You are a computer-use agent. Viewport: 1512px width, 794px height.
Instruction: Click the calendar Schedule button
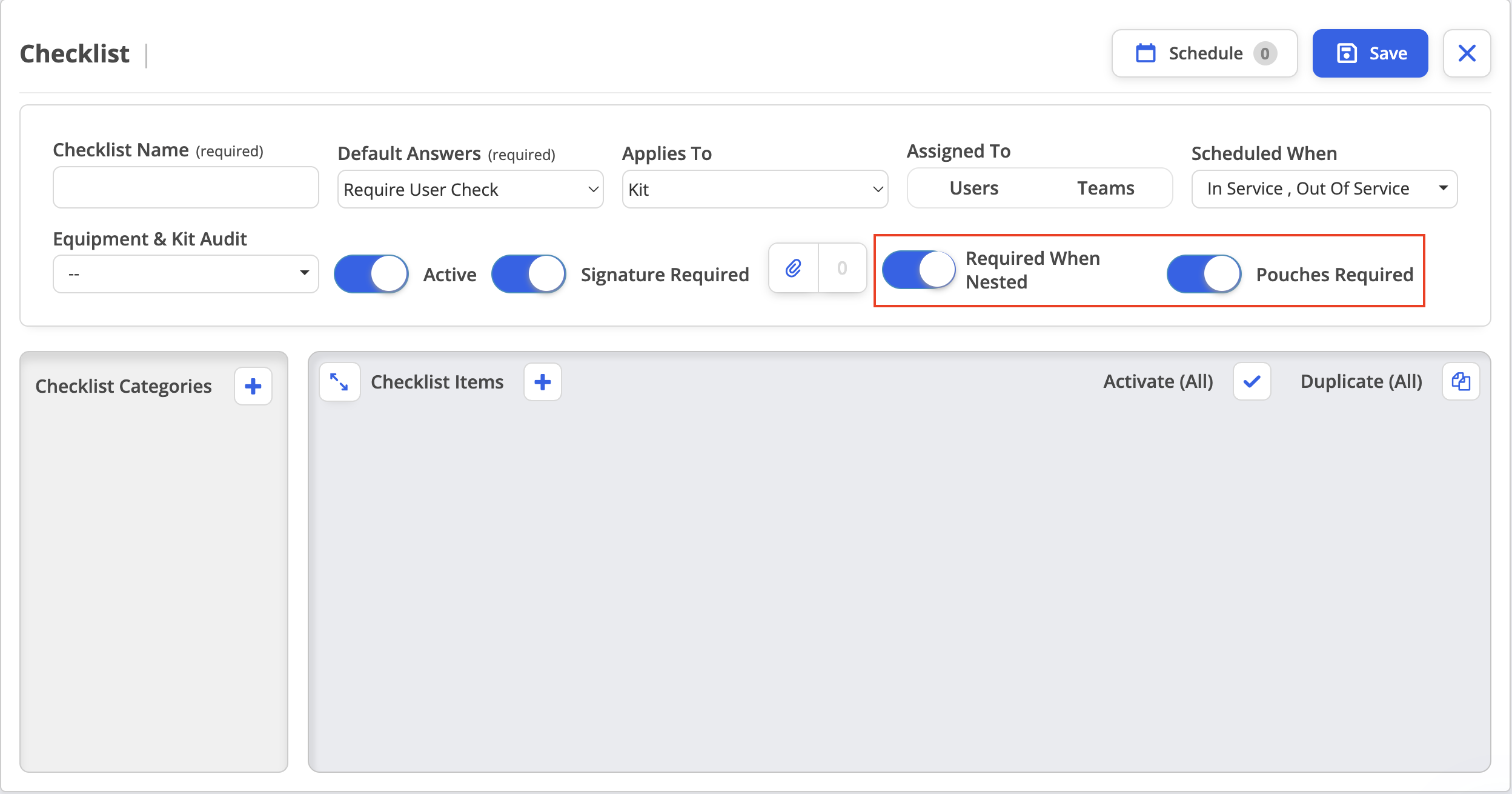[x=1204, y=53]
